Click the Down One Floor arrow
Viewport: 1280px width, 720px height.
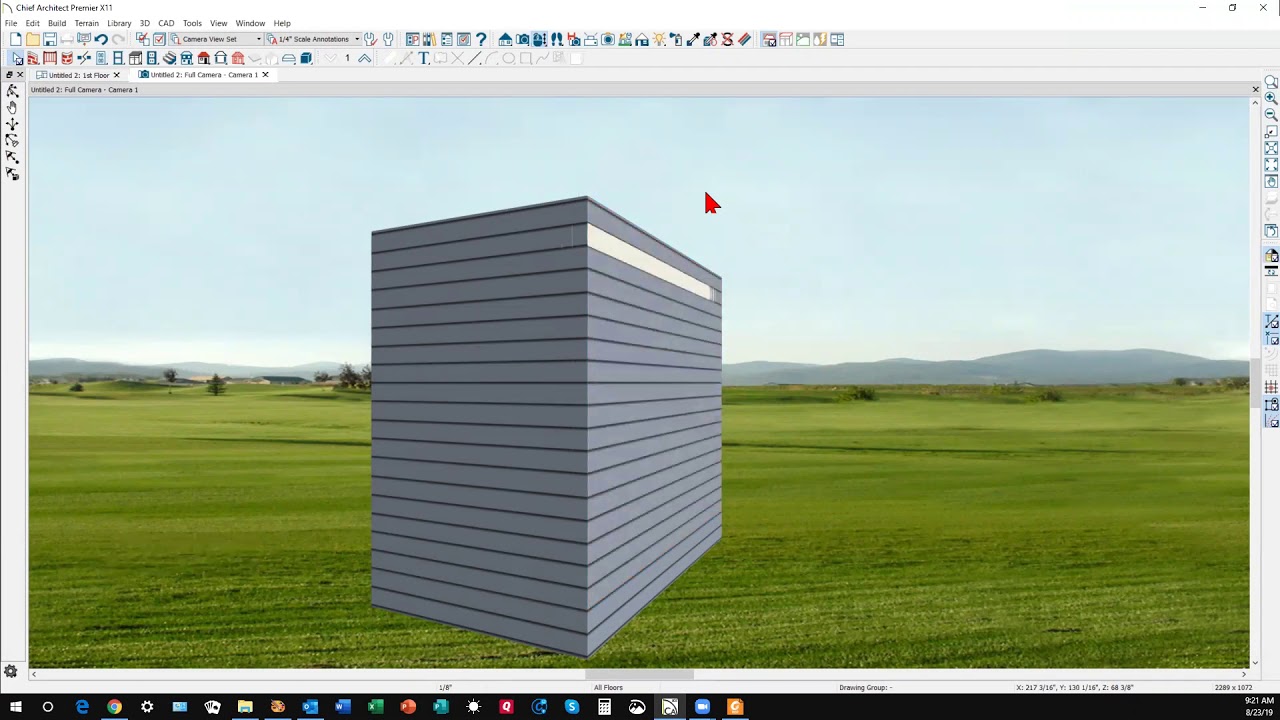click(329, 58)
